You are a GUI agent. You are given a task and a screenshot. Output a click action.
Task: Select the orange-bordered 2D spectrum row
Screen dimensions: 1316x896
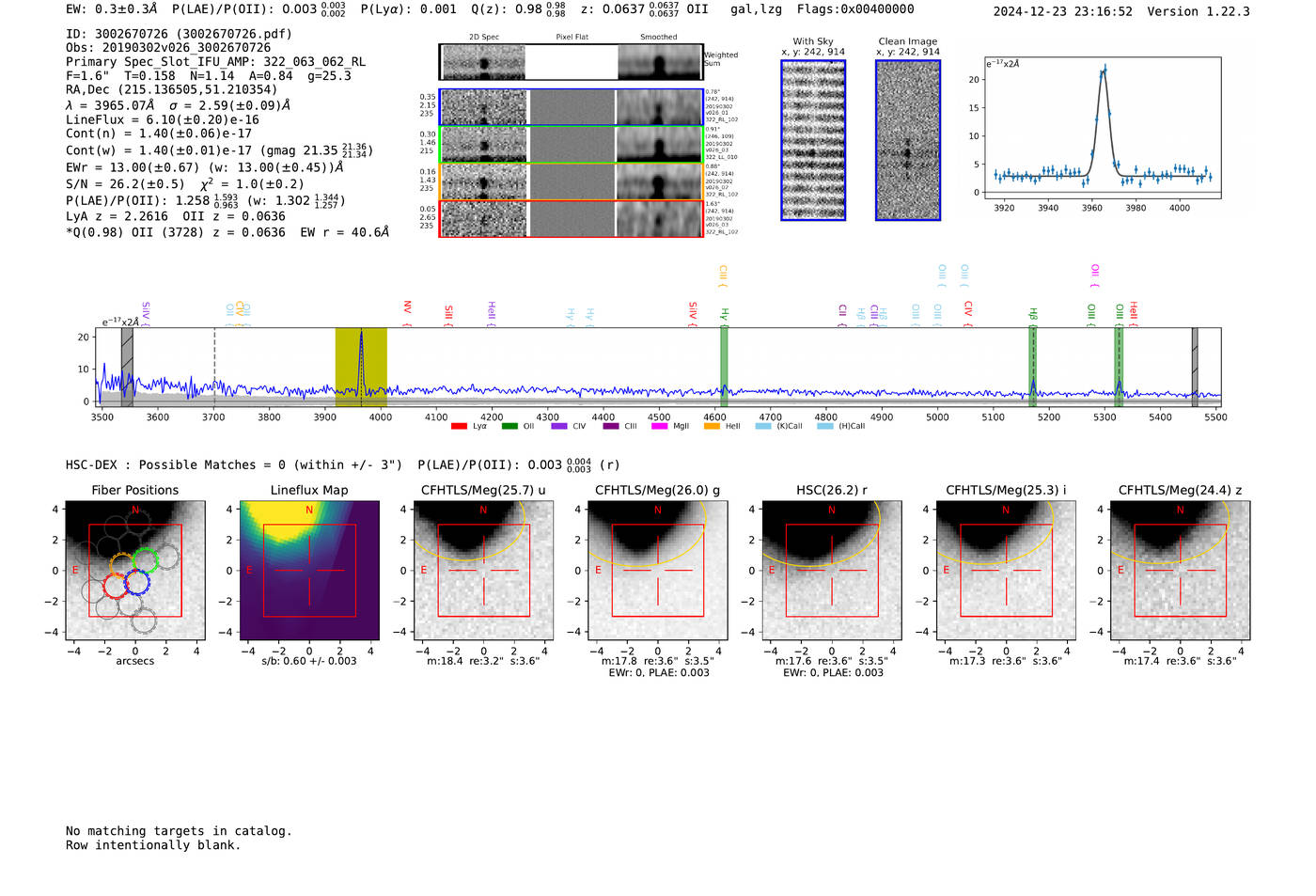point(571,181)
